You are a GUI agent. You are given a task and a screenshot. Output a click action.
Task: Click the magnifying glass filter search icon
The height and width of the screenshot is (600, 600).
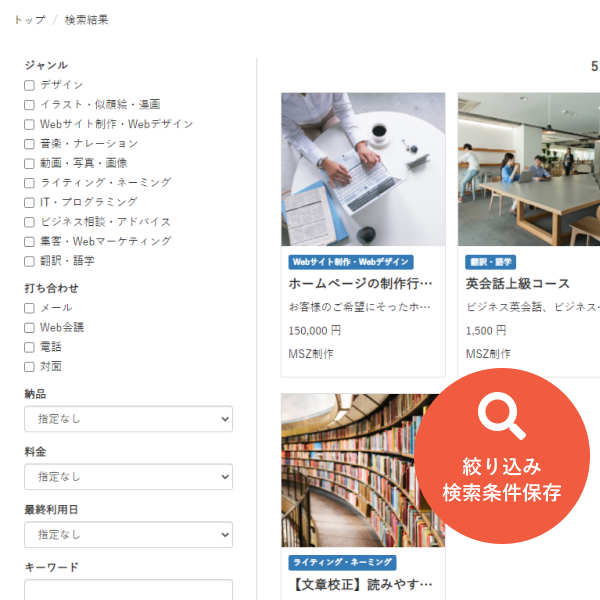[x=501, y=416]
